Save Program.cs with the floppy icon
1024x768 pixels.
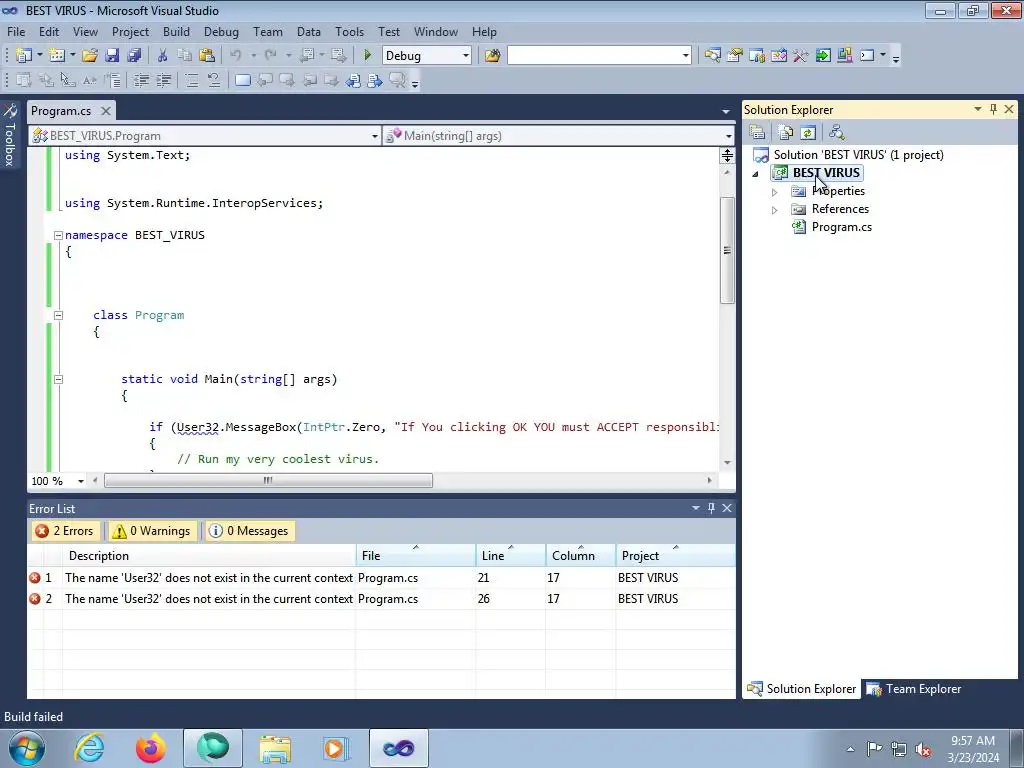tap(112, 56)
